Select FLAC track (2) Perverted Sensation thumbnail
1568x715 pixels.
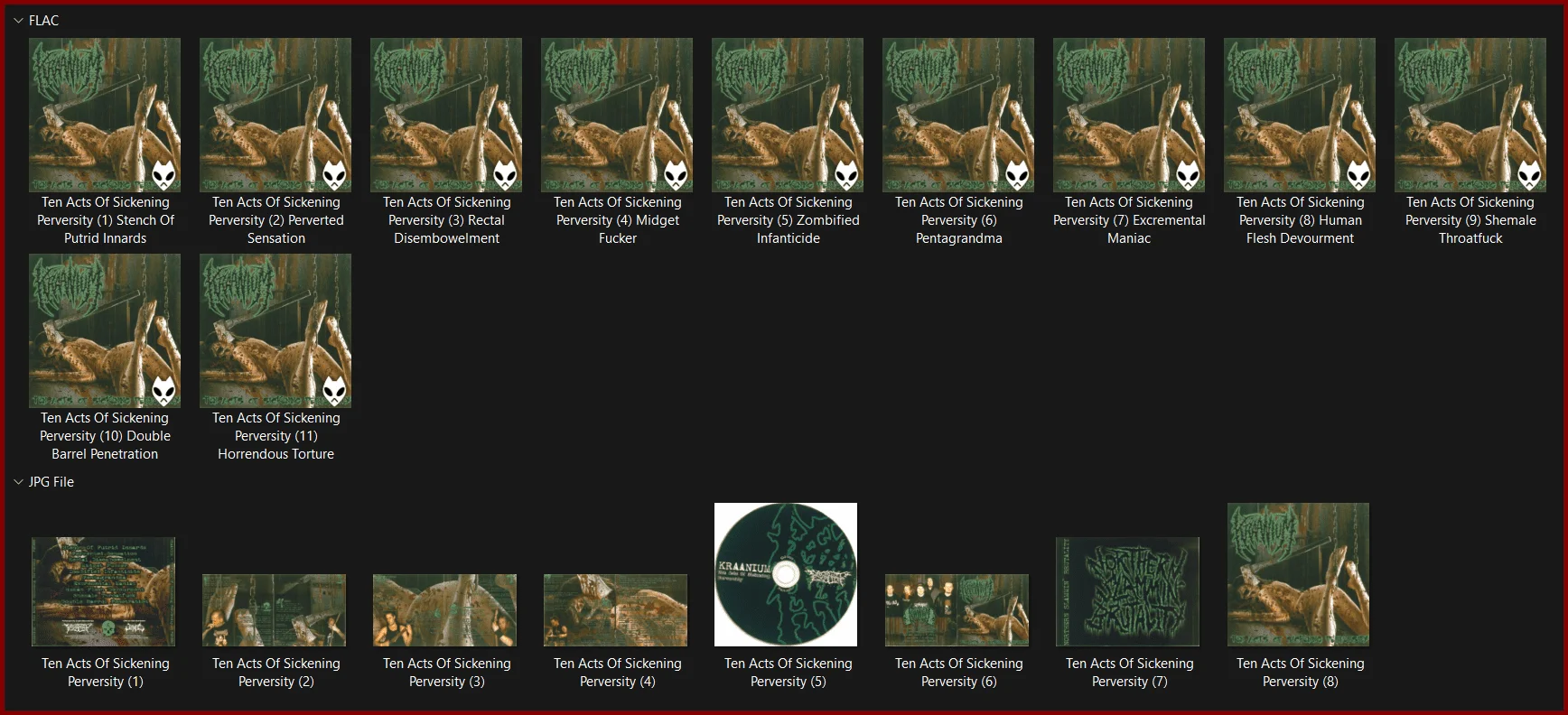[275, 115]
